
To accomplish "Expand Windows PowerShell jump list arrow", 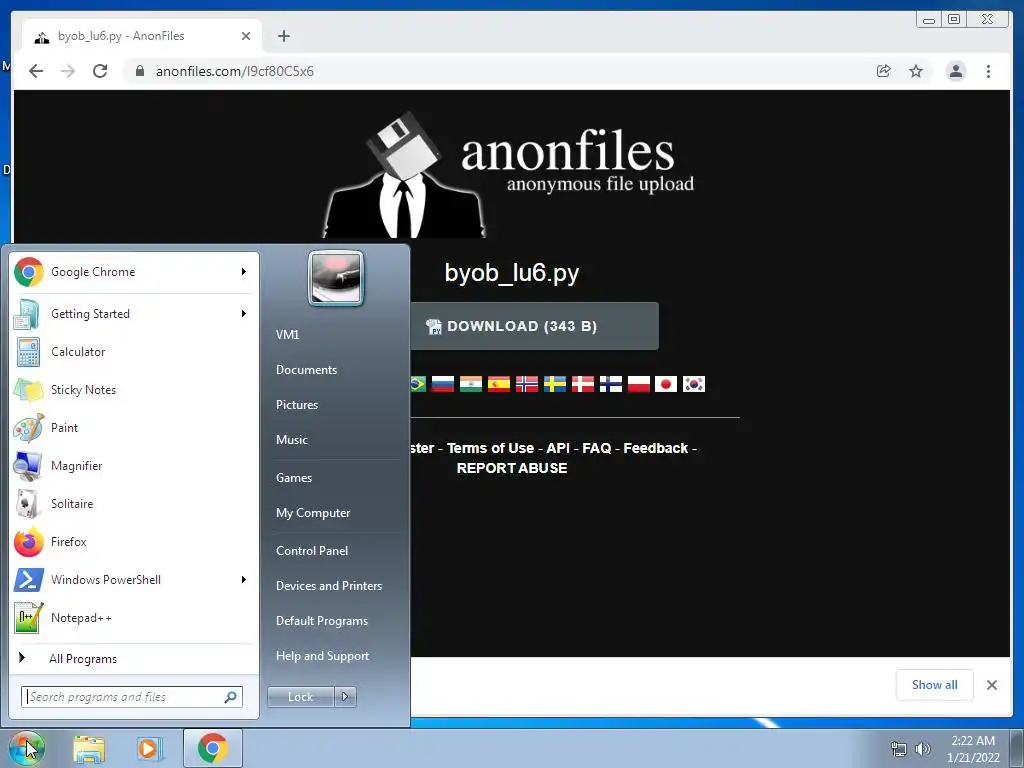I will click(244, 579).
